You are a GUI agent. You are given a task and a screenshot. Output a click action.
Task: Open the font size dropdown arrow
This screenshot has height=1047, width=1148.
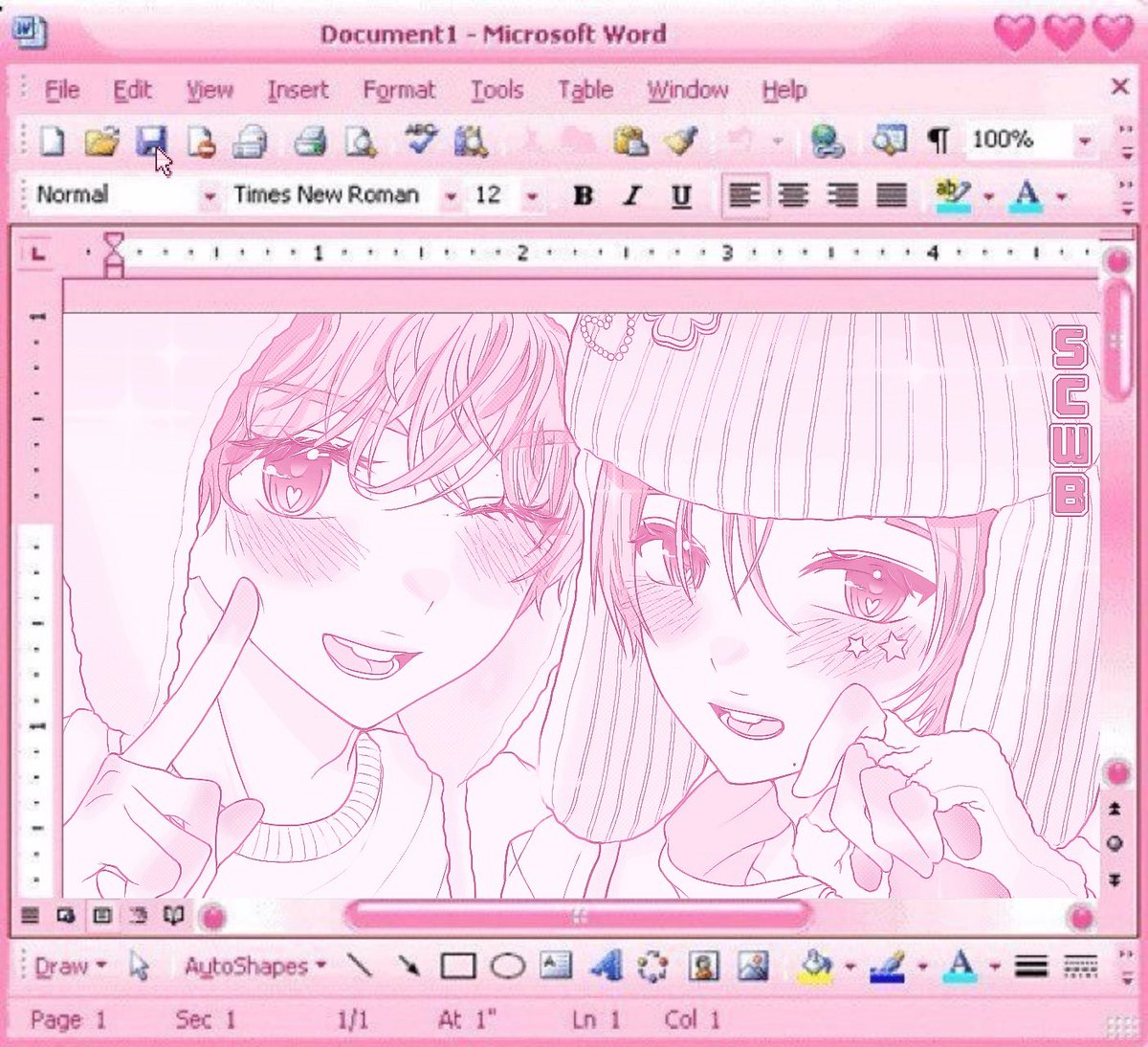(x=533, y=197)
